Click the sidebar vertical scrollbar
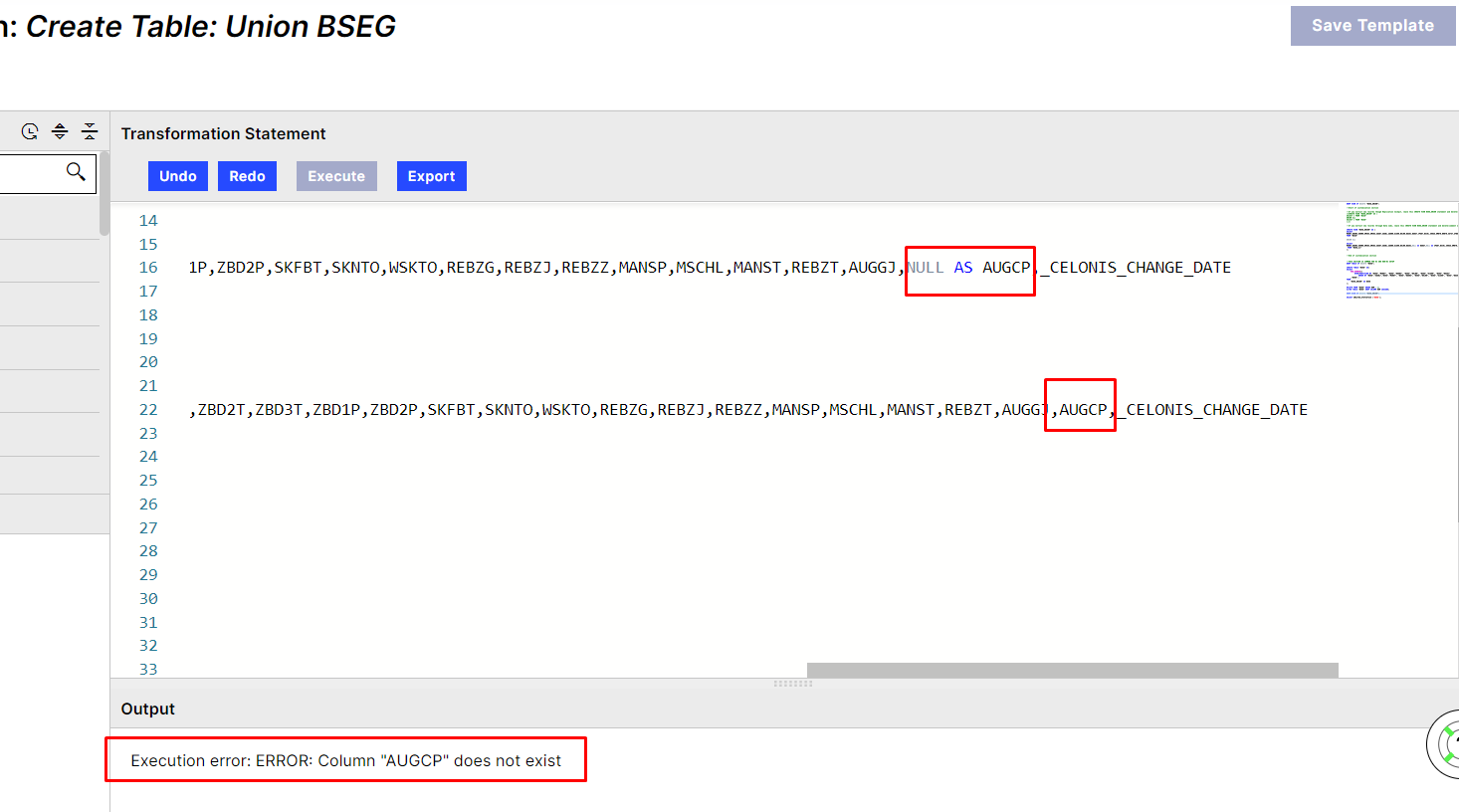1459x812 pixels. [104, 193]
